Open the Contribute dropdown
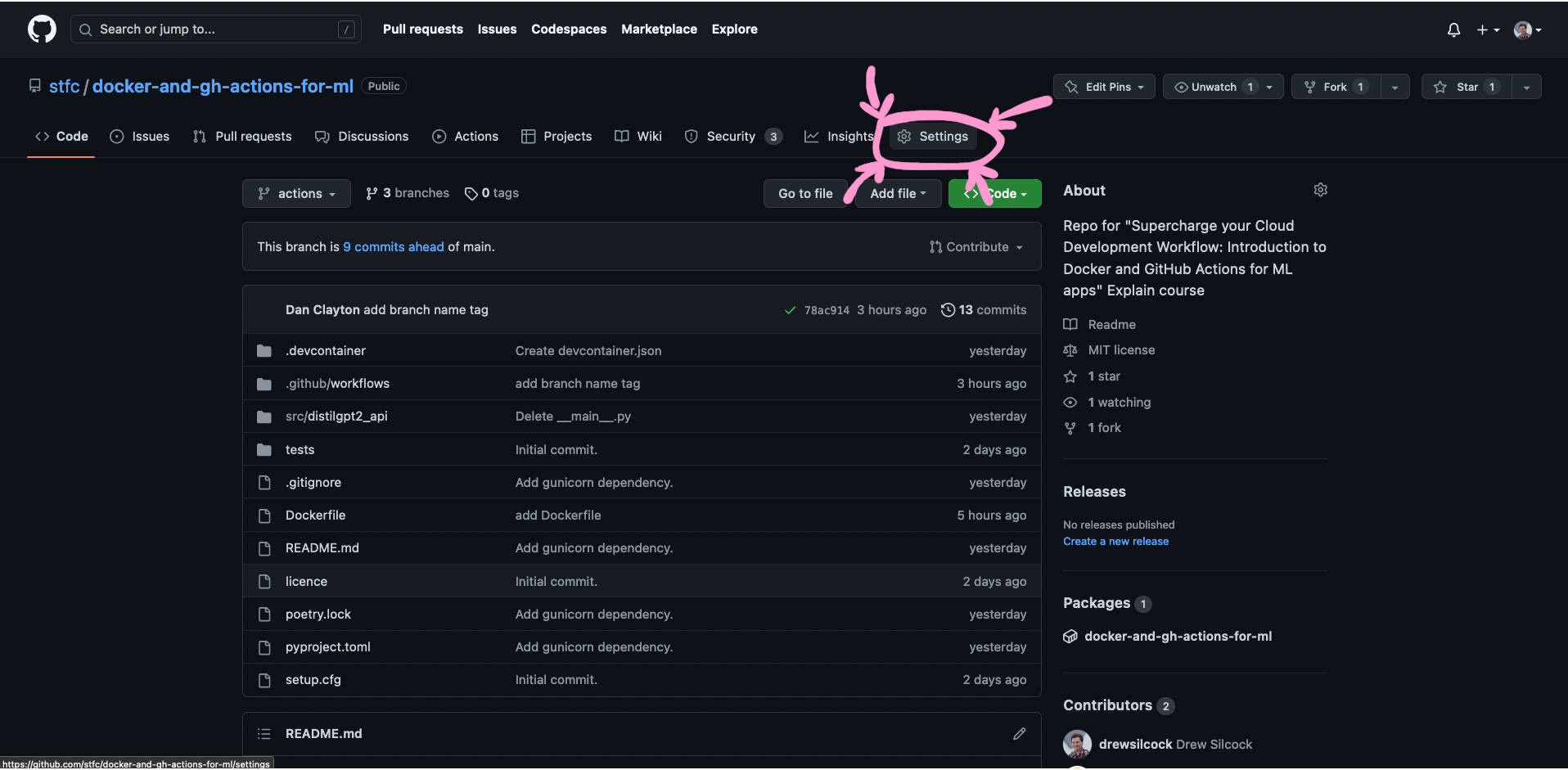 click(975, 246)
